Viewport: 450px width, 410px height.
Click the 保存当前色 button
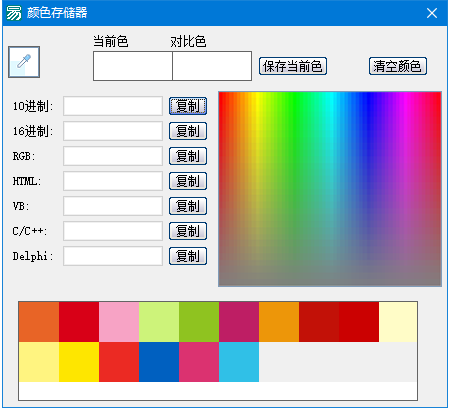pyautogui.click(x=293, y=66)
